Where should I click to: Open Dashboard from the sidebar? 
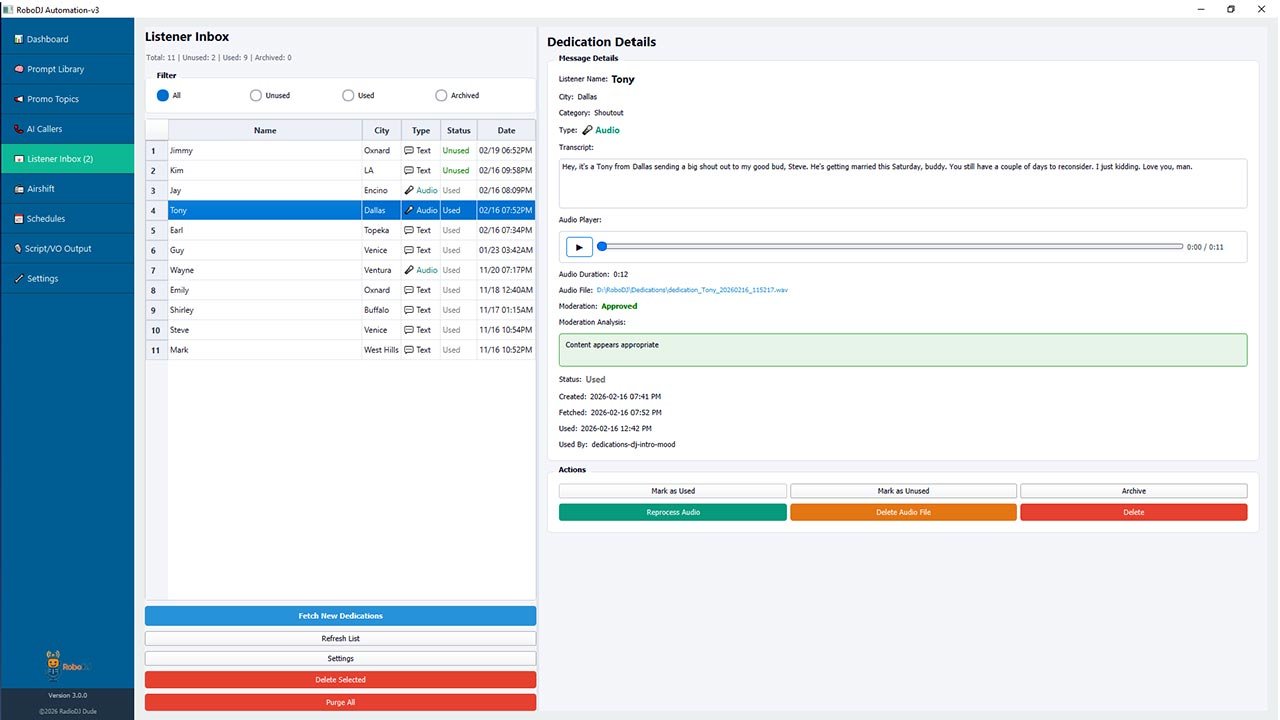48,39
